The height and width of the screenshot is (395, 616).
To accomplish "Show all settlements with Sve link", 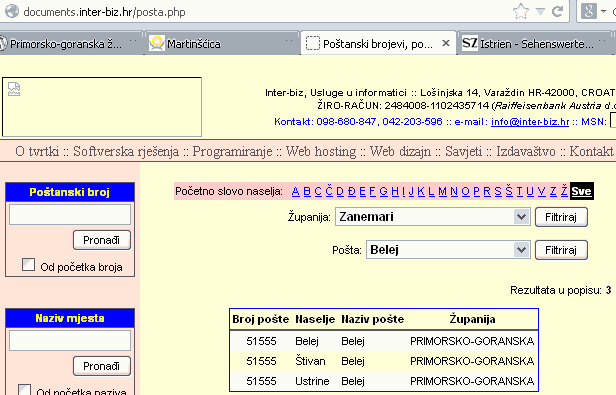I will coord(581,191).
